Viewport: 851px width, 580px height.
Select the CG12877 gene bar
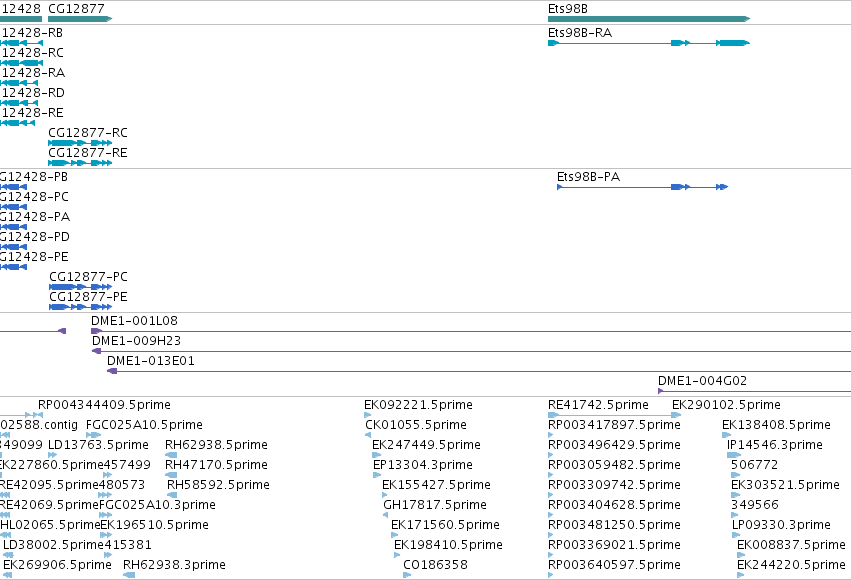click(x=80, y=19)
